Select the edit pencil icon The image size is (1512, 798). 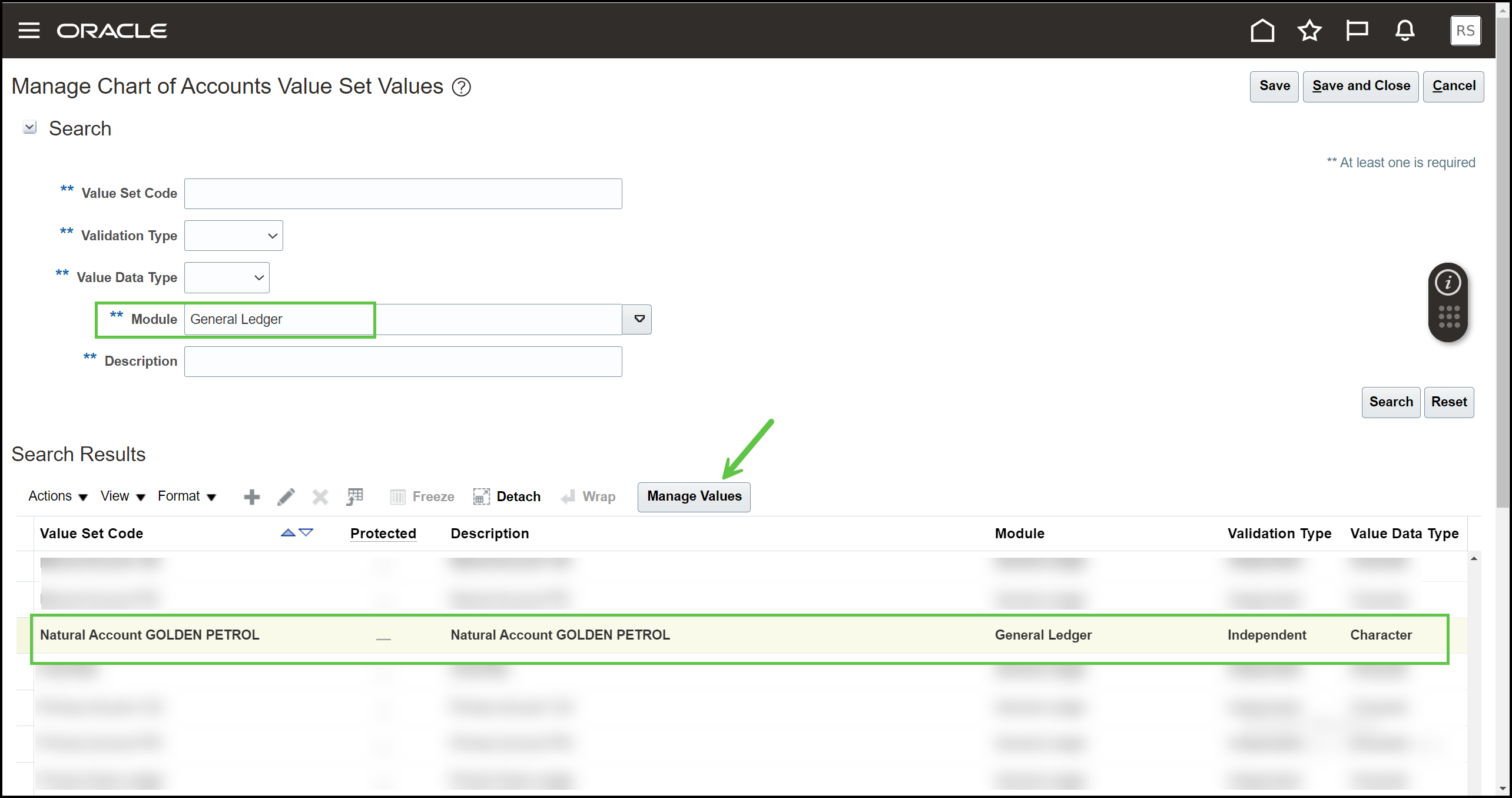286,496
